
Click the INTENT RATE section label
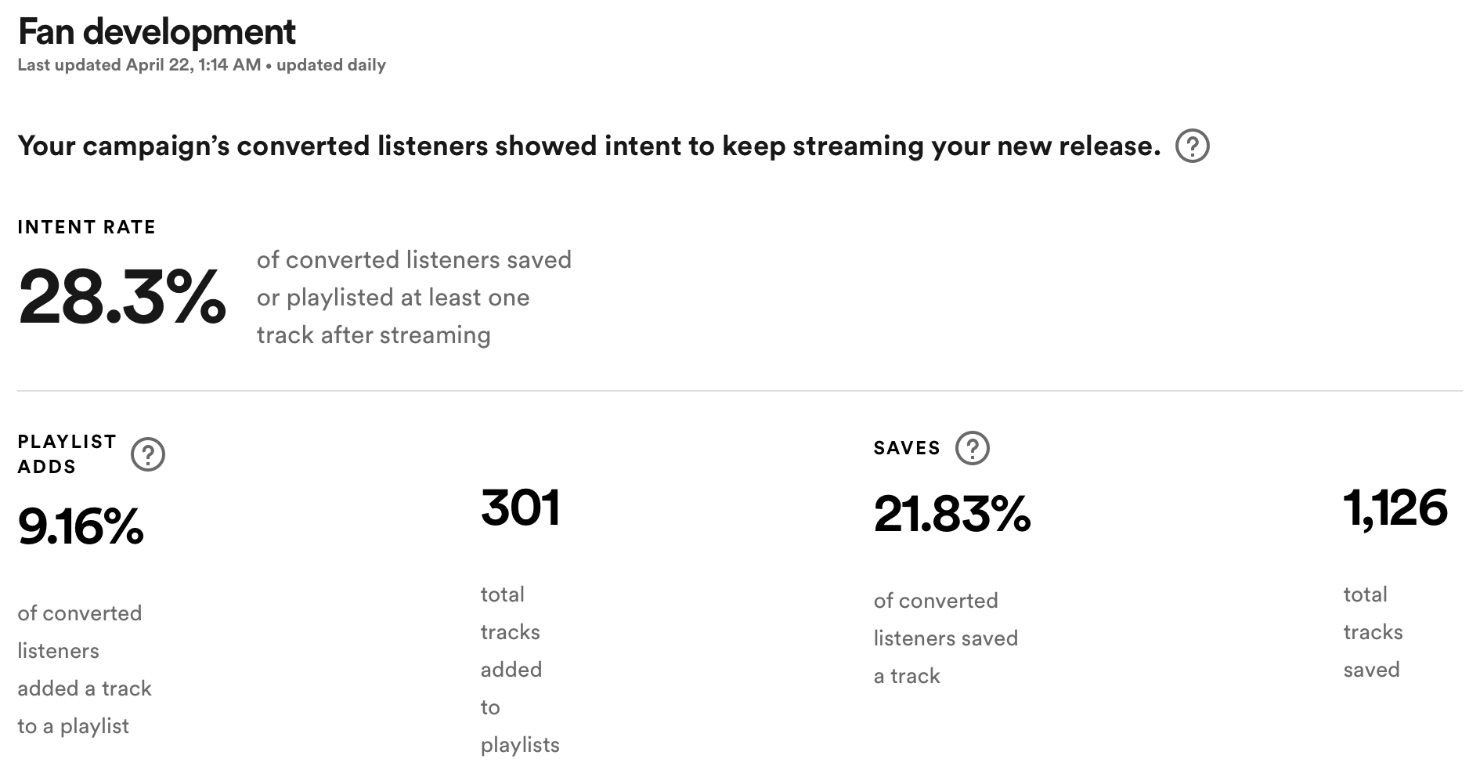coord(87,227)
